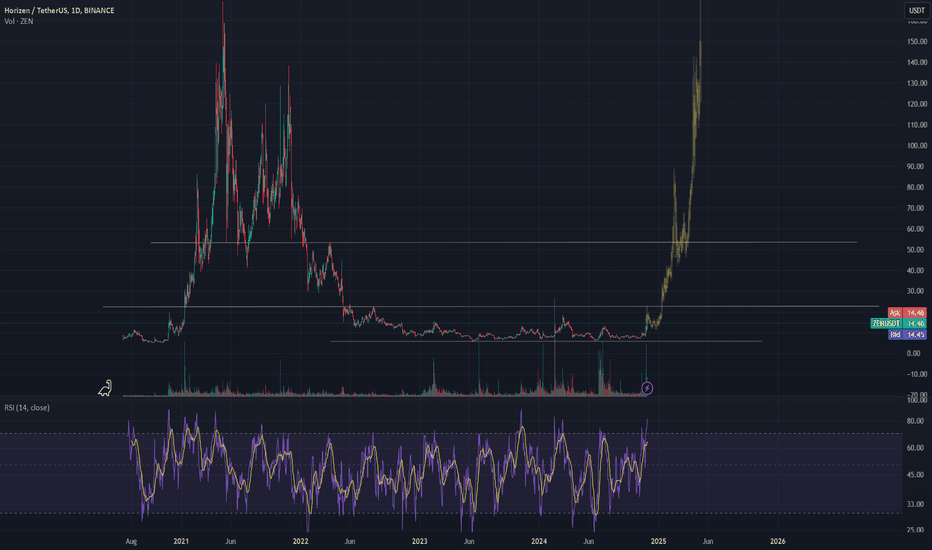Click the 130.00 price scale label

click(x=917, y=83)
